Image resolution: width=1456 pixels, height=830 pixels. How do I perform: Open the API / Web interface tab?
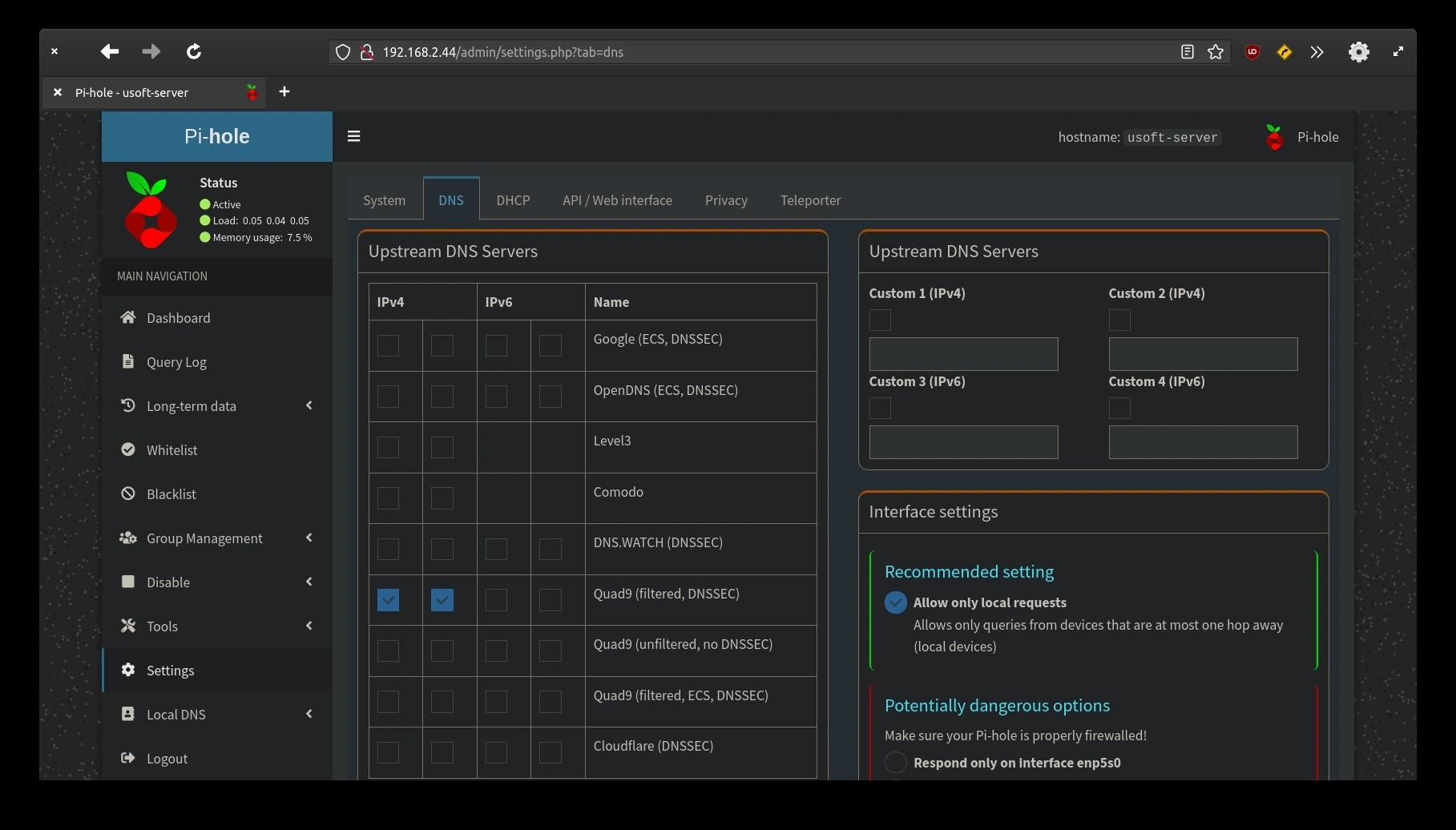[618, 200]
